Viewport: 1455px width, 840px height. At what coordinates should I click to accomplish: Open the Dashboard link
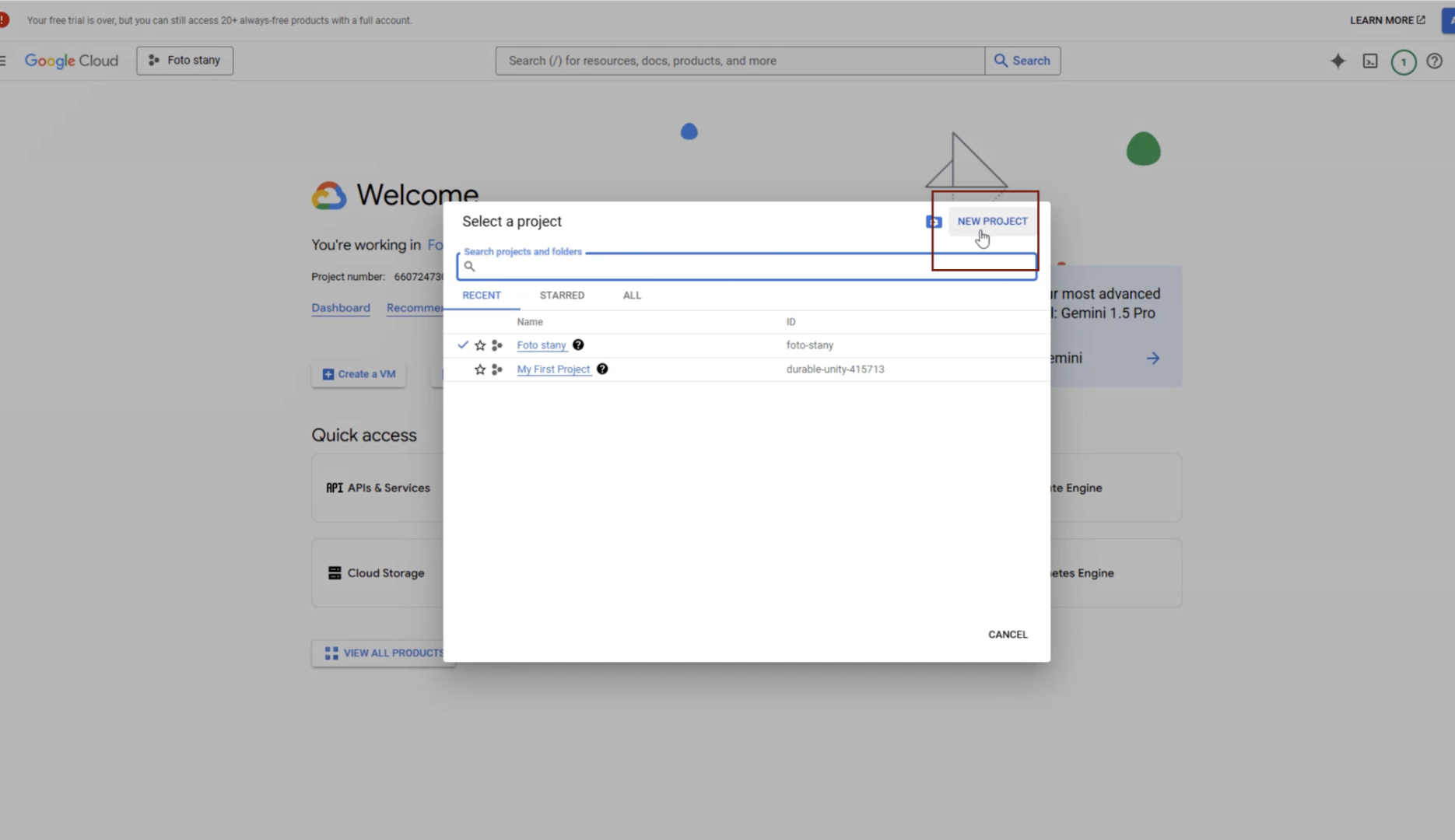click(341, 308)
